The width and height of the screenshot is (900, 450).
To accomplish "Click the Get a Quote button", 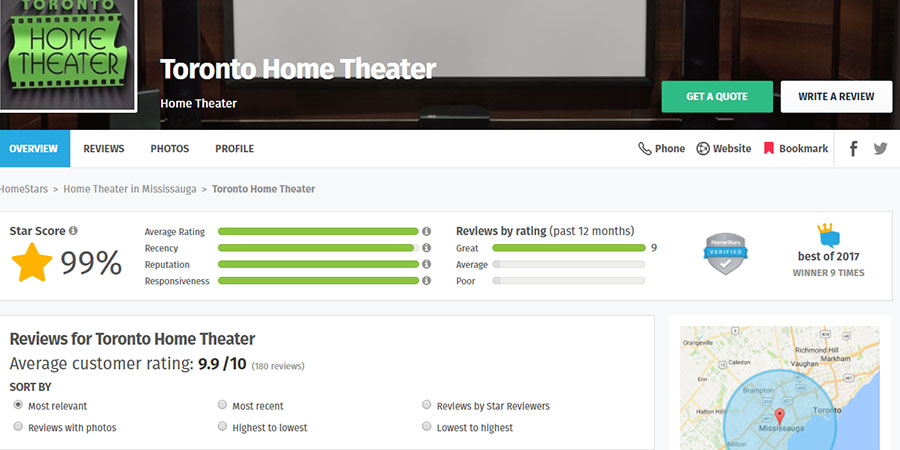I will pos(717,97).
